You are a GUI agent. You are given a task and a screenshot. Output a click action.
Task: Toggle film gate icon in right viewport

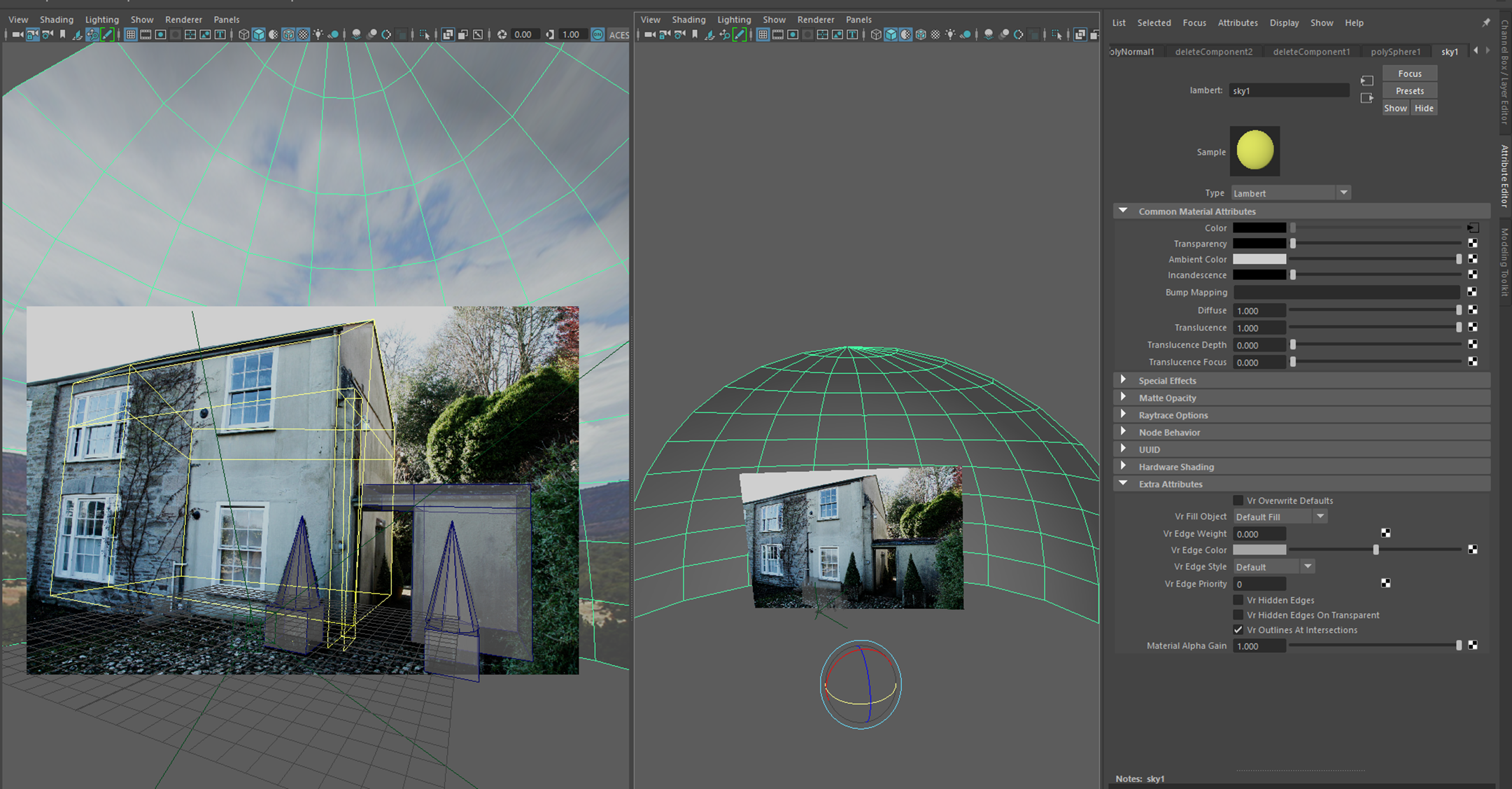pyautogui.click(x=777, y=34)
